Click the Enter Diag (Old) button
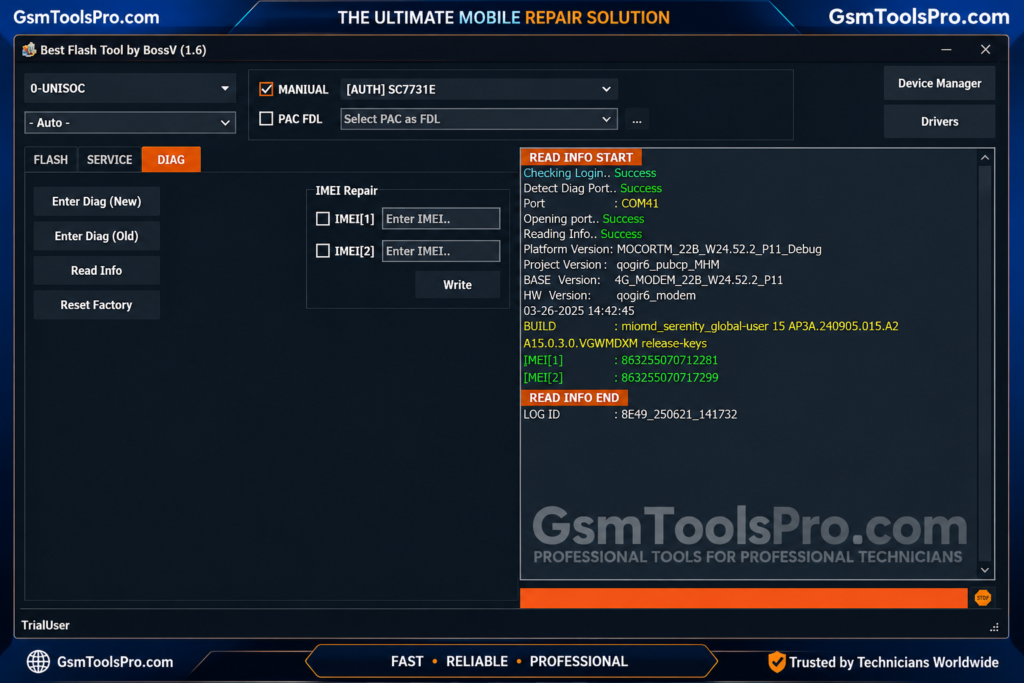 tap(97, 236)
